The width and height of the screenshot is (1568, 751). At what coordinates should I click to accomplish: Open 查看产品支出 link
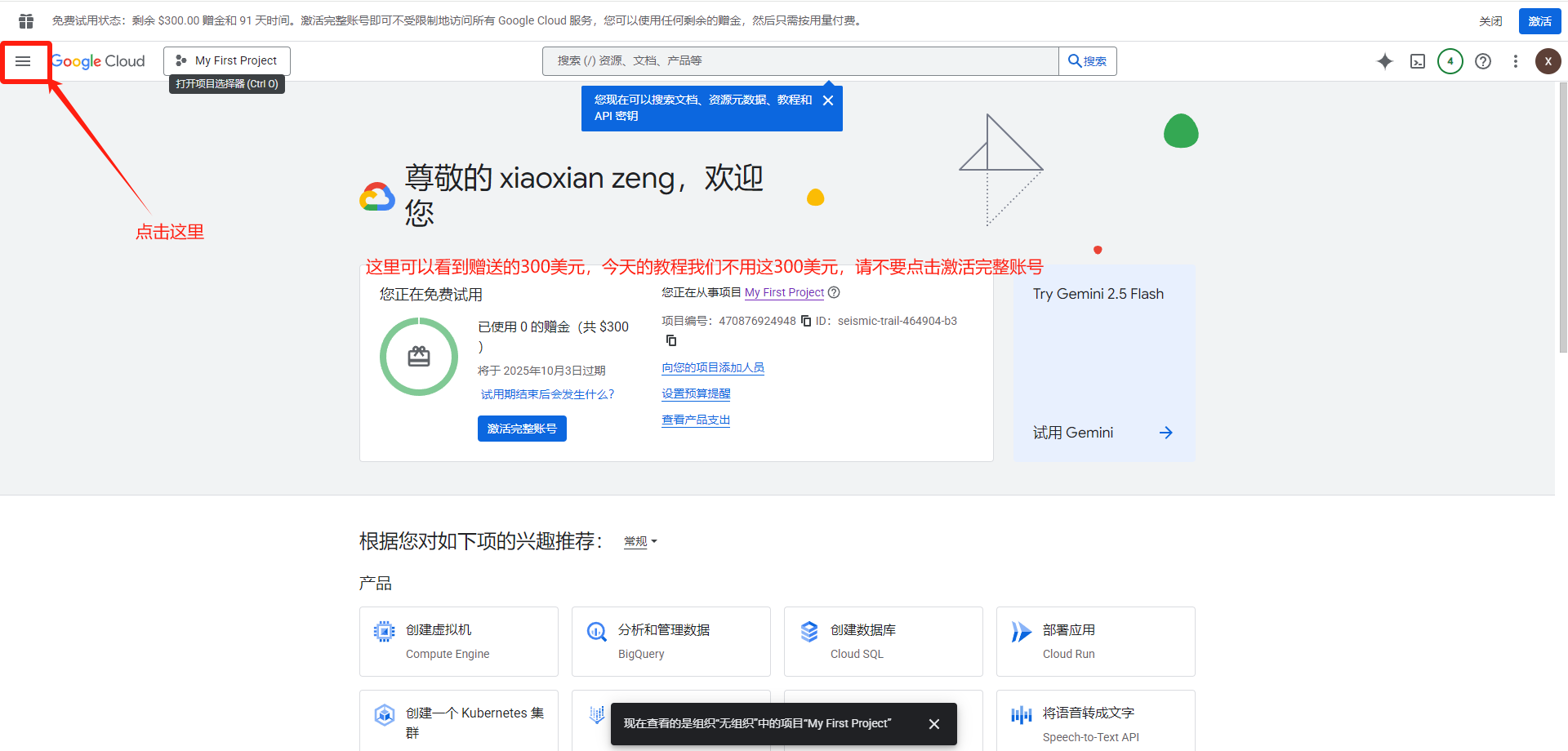click(x=696, y=420)
